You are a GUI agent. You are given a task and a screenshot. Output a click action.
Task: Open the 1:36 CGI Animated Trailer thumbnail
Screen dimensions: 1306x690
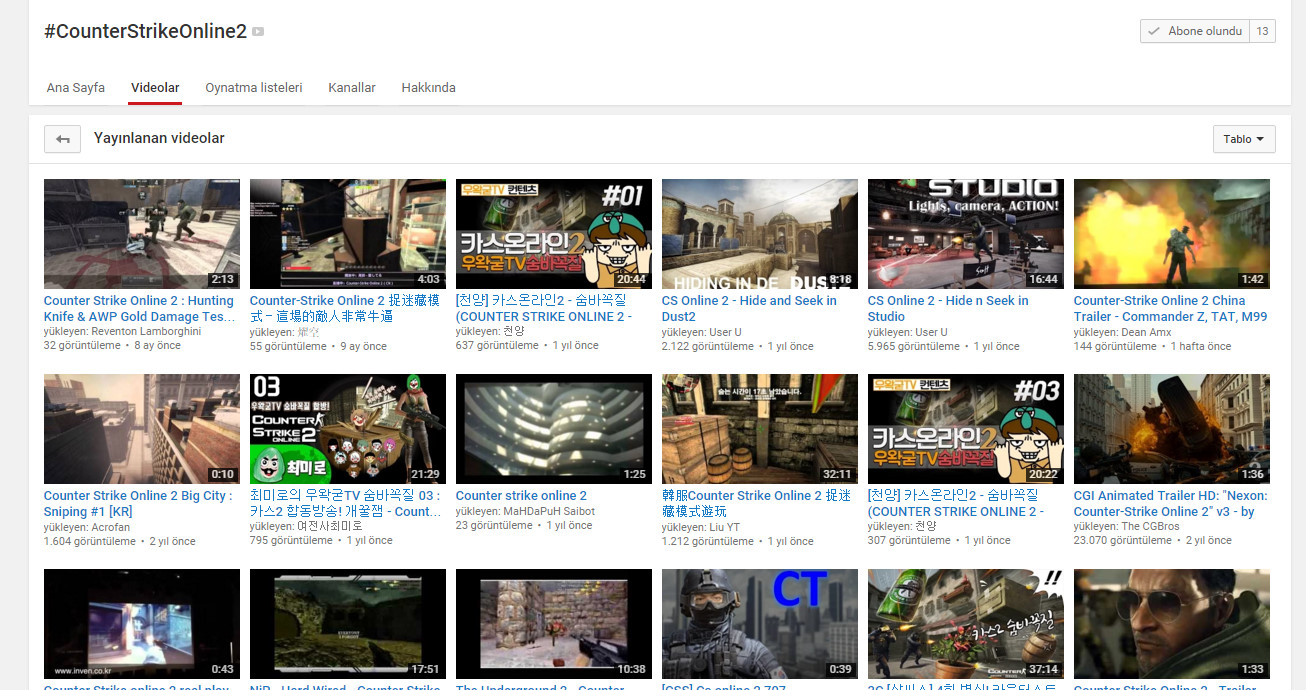click(x=1172, y=429)
